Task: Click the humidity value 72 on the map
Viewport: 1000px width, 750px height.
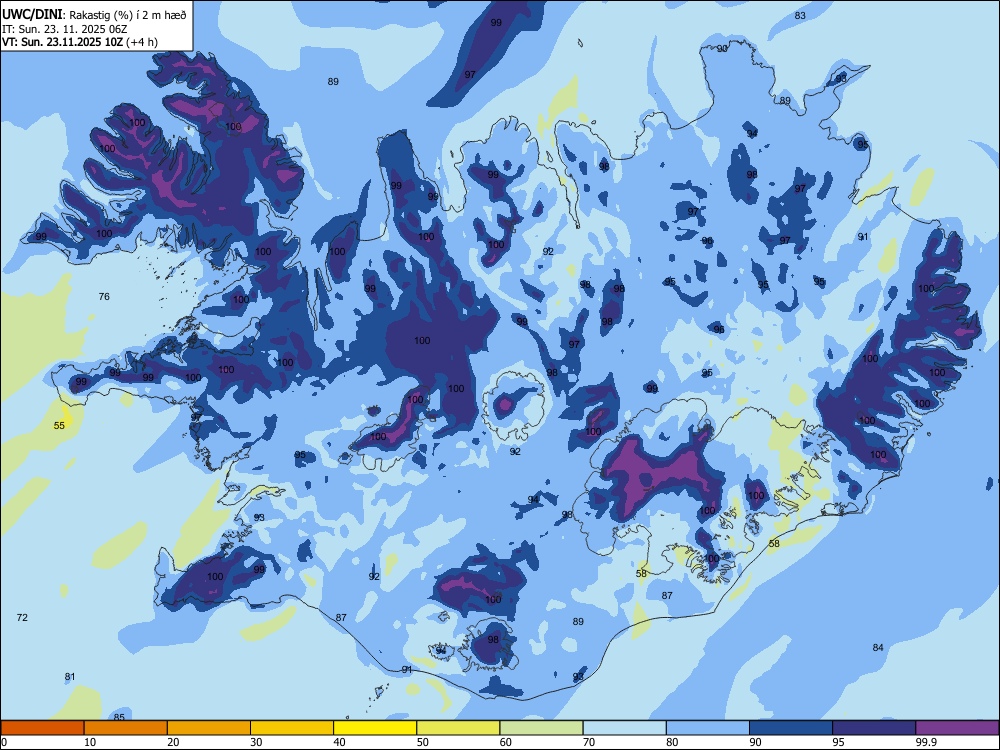Action: [22, 617]
